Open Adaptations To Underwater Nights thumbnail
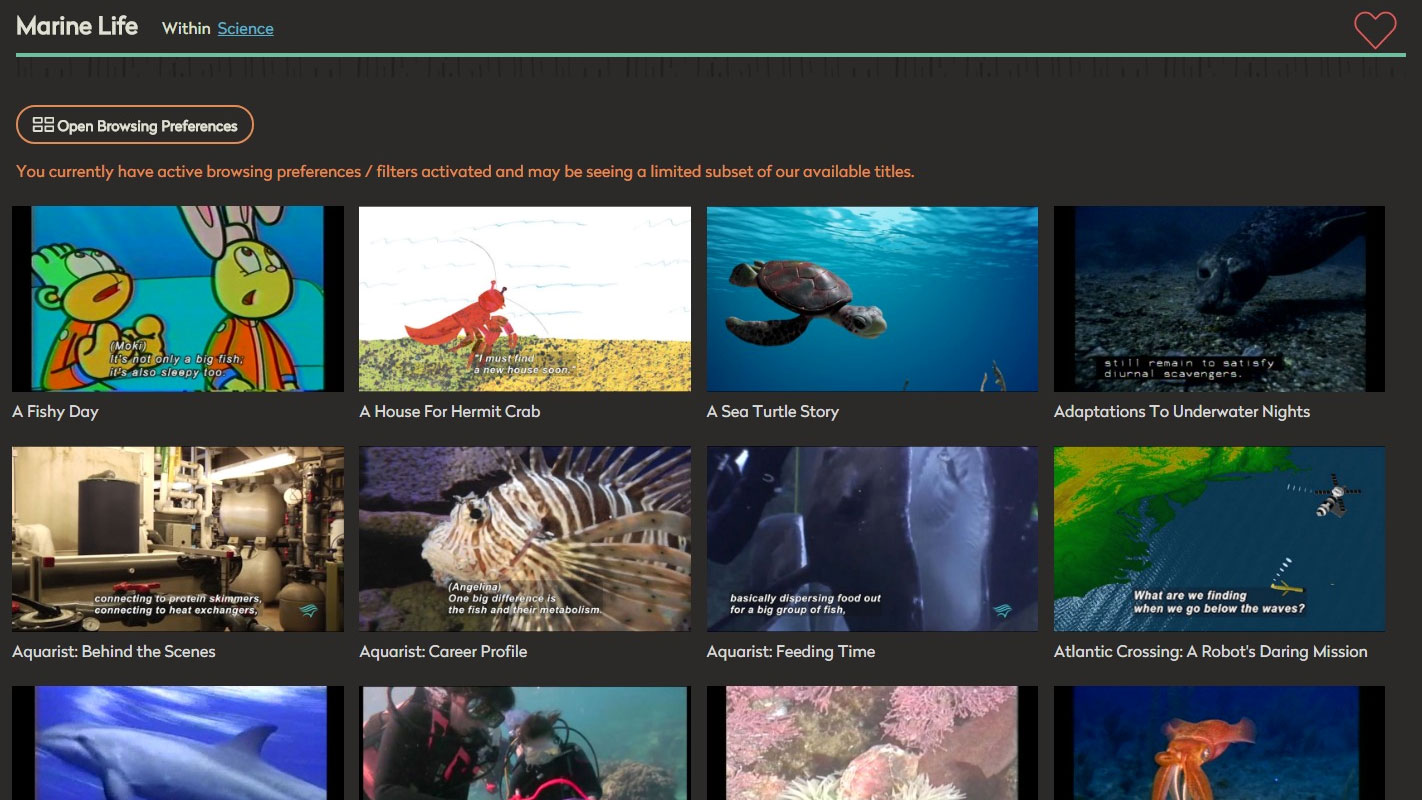This screenshot has width=1422, height=800. pos(1220,299)
